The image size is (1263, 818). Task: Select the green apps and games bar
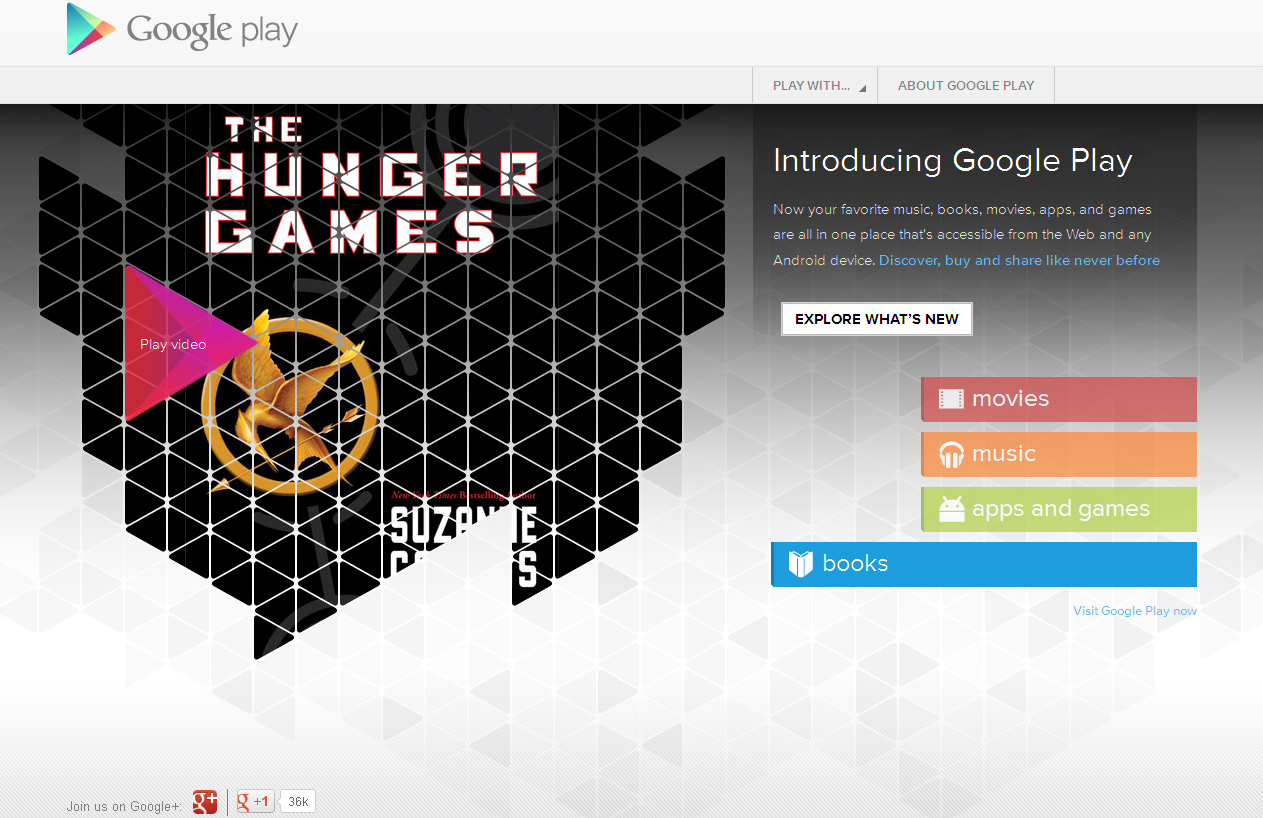[x=1059, y=509]
